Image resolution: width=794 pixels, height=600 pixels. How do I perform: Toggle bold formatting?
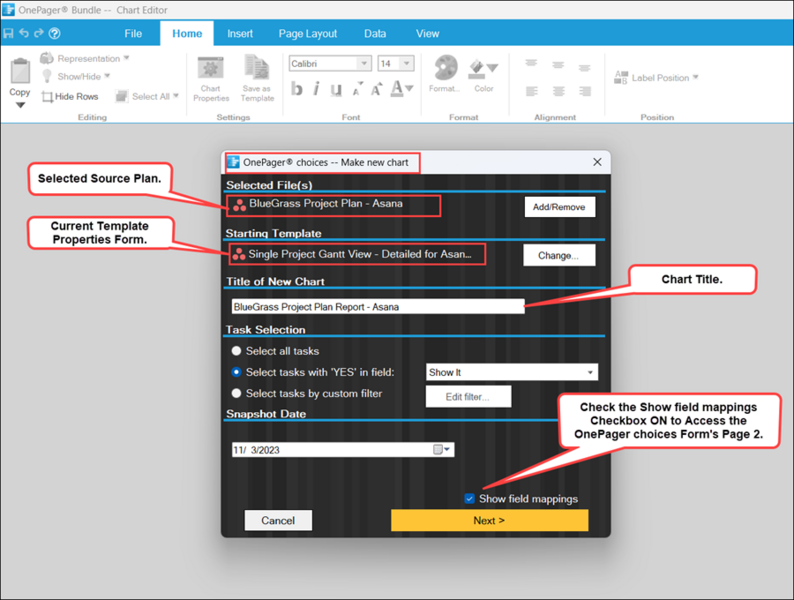pos(297,89)
